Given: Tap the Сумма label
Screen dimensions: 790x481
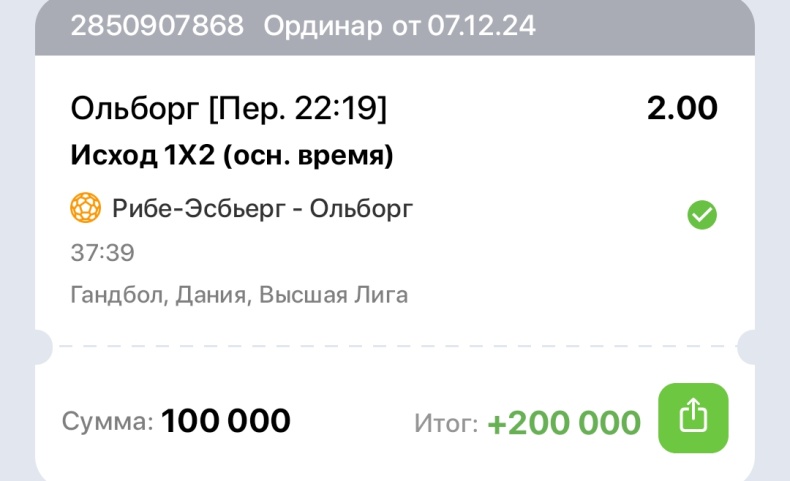Looking at the screenshot, I should pos(107,422).
